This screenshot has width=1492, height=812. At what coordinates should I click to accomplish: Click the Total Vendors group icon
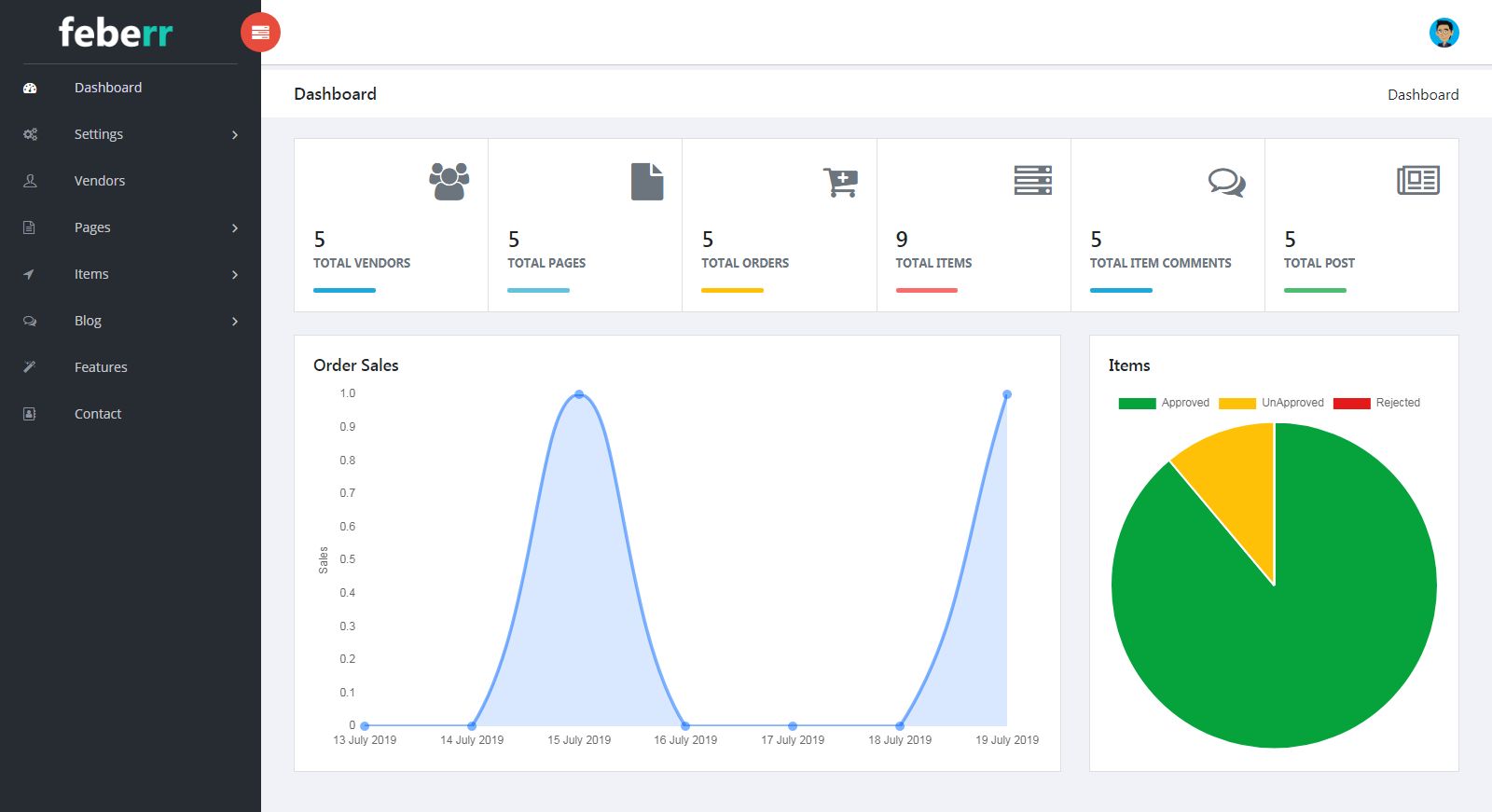coord(449,181)
